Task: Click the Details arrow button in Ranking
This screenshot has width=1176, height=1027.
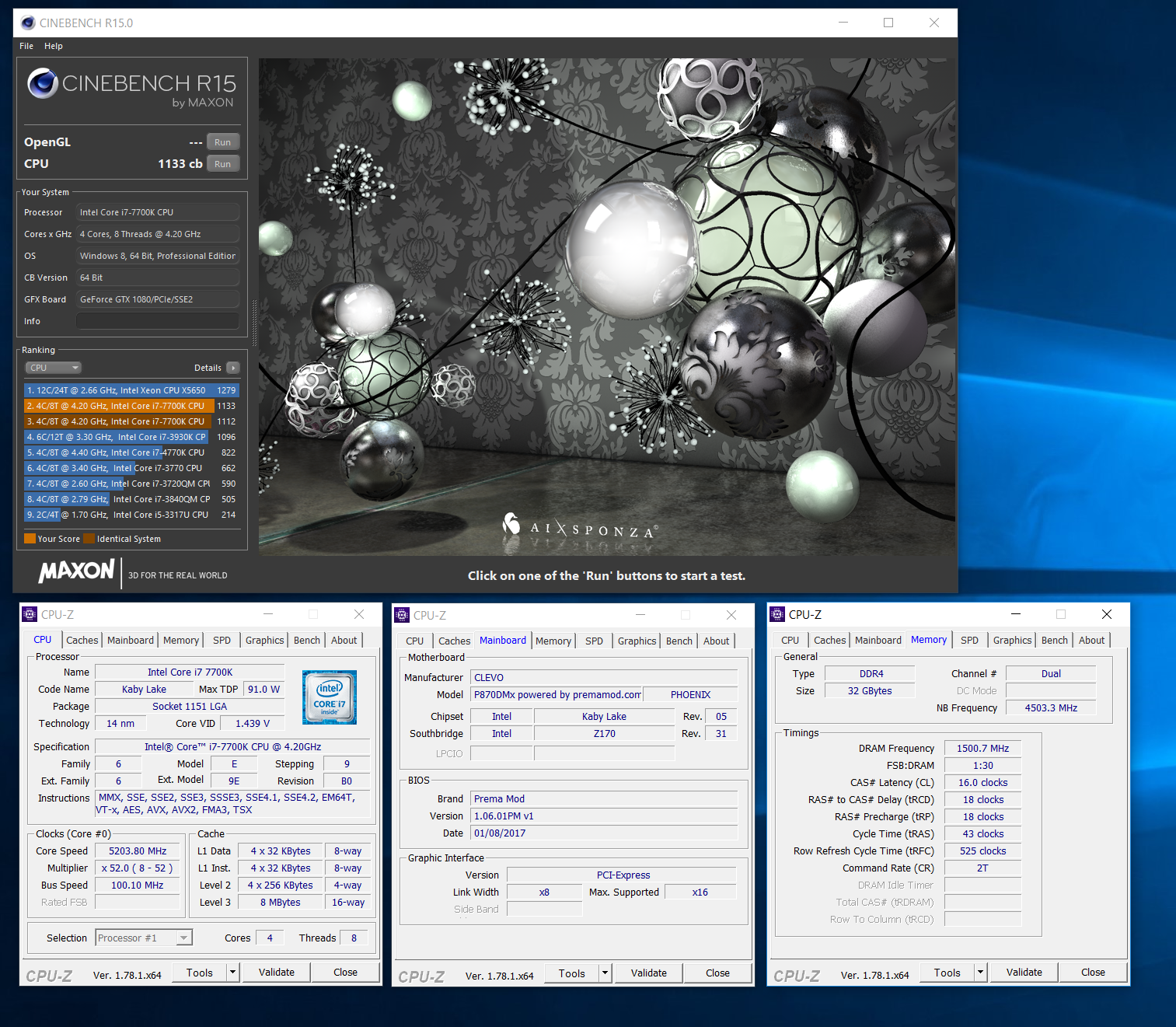Action: coord(233,368)
